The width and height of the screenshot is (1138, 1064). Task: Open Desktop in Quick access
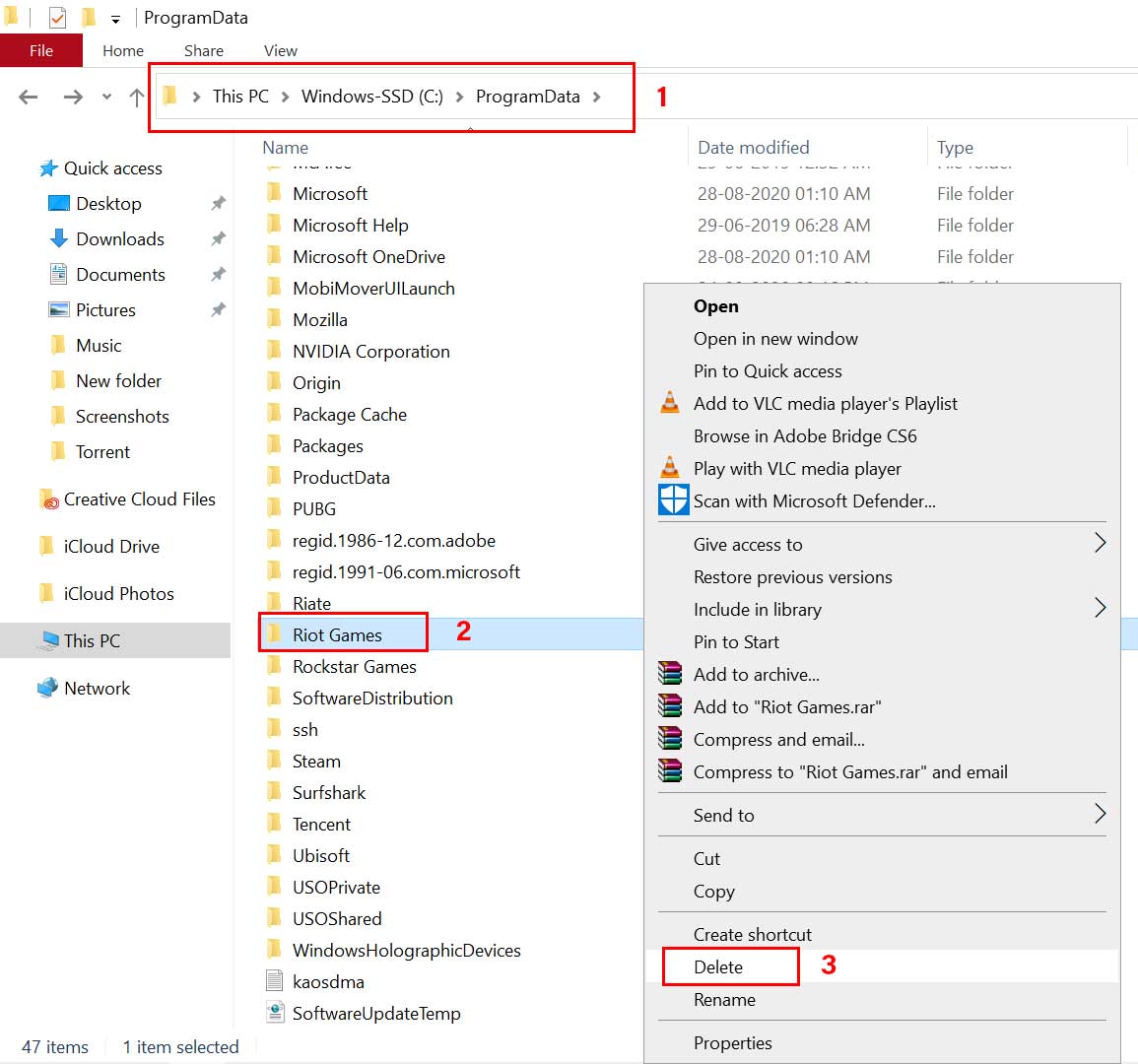tap(108, 204)
